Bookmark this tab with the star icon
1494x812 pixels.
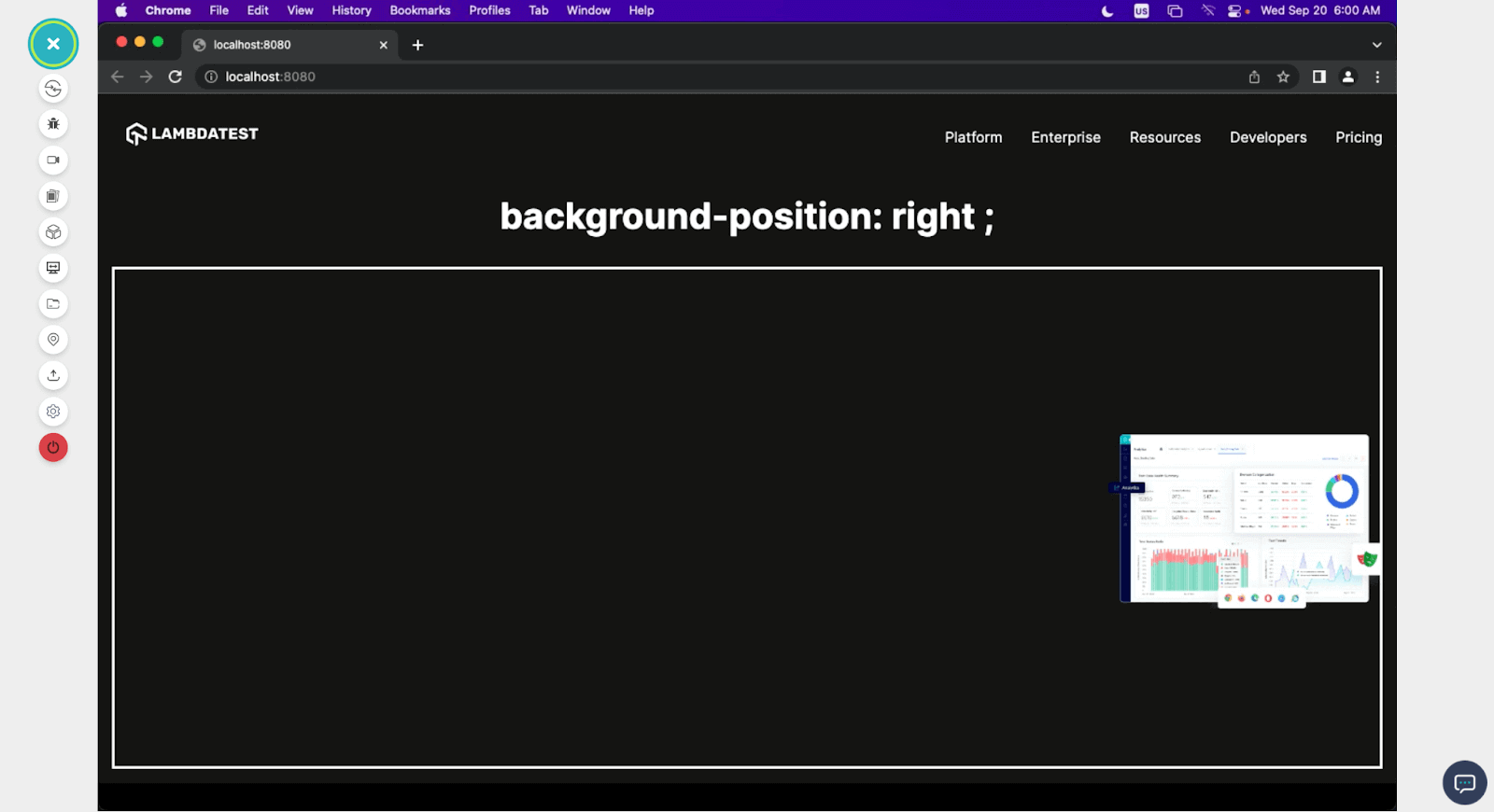point(1283,77)
